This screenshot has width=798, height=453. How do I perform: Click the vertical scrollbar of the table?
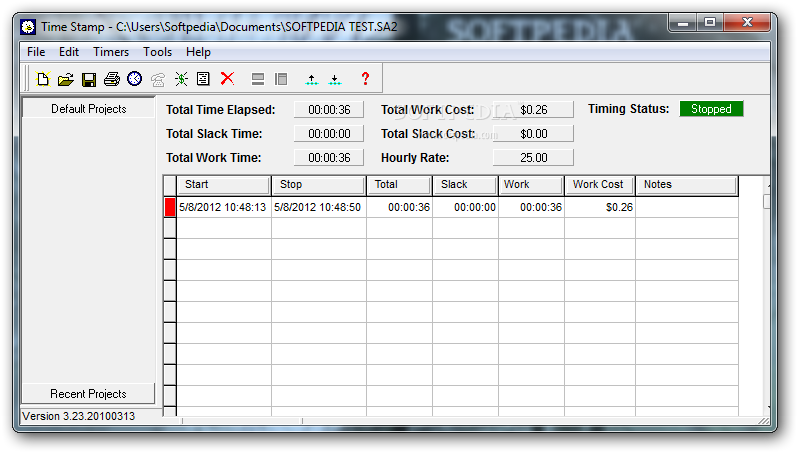pos(766,295)
